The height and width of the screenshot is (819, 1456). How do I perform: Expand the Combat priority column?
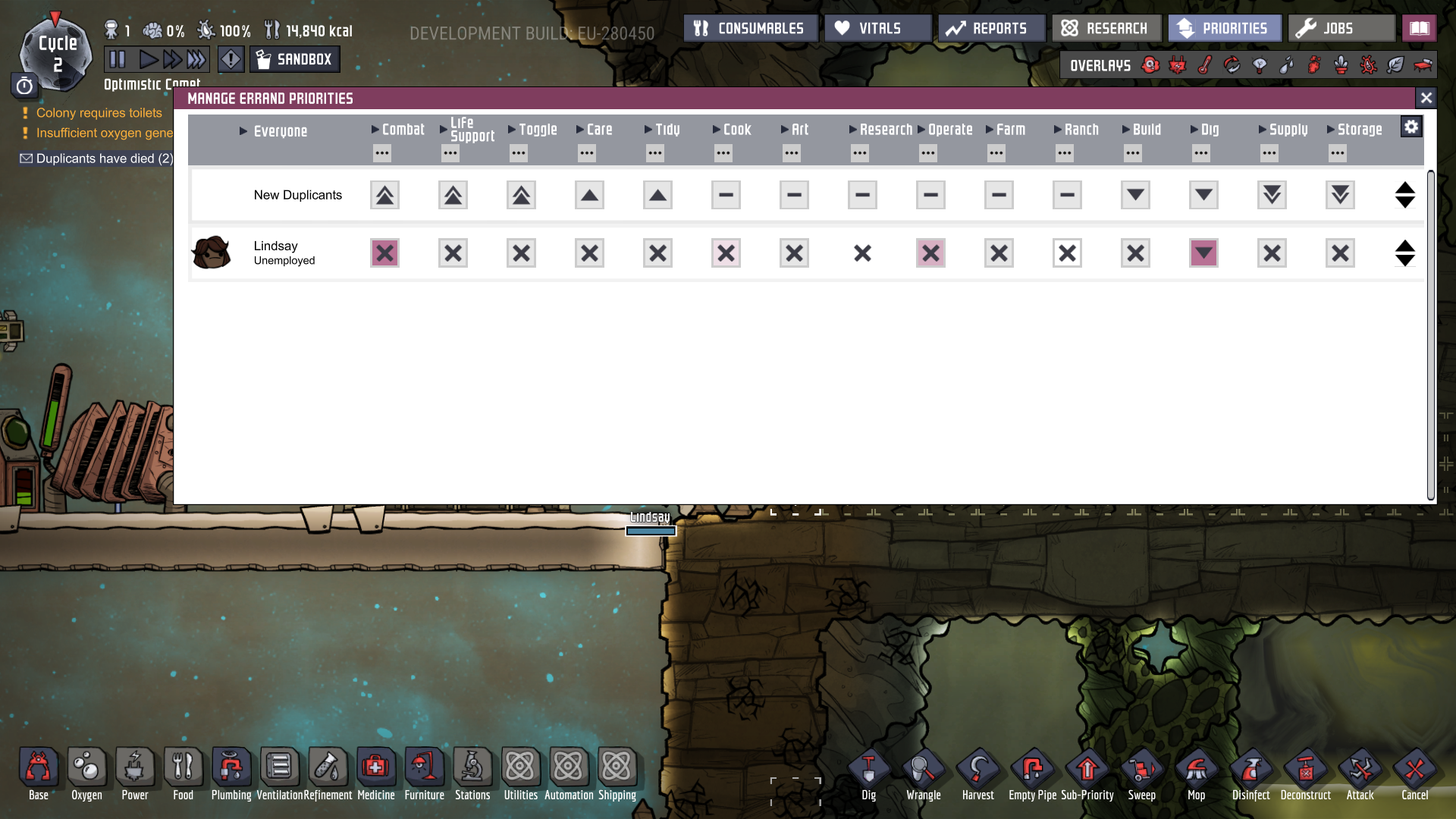coord(373,129)
